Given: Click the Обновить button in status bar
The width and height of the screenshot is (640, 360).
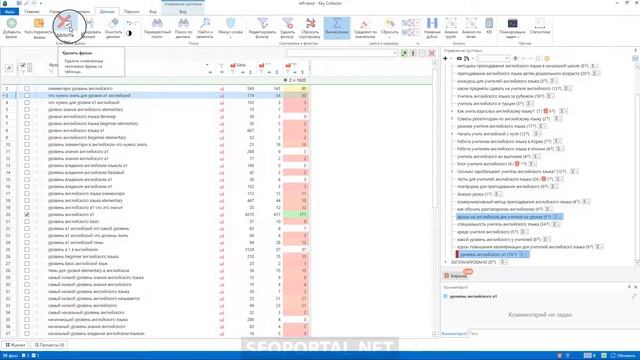Looking at the screenshot, I should click(x=623, y=356).
